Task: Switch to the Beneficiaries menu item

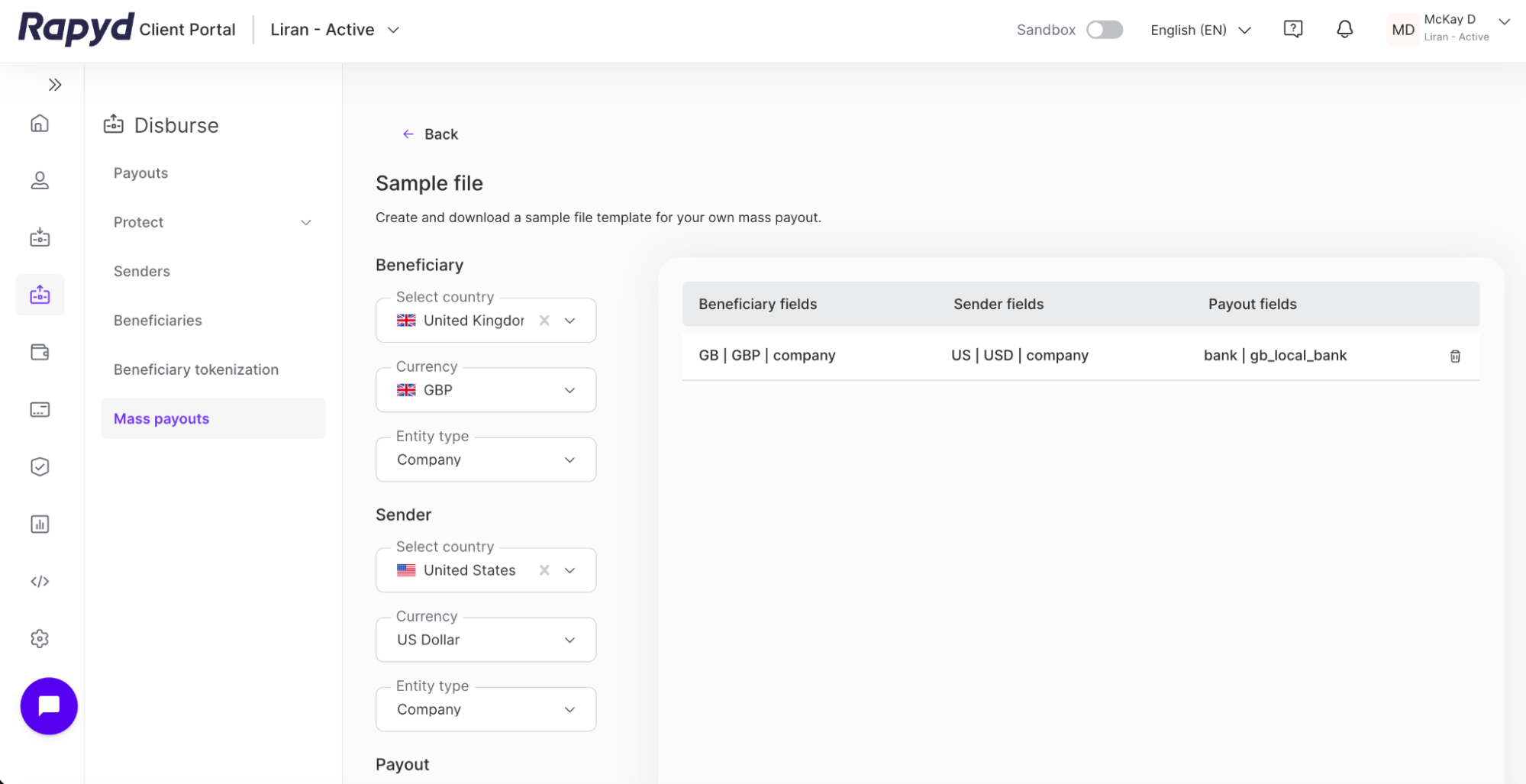Action: pyautogui.click(x=157, y=320)
